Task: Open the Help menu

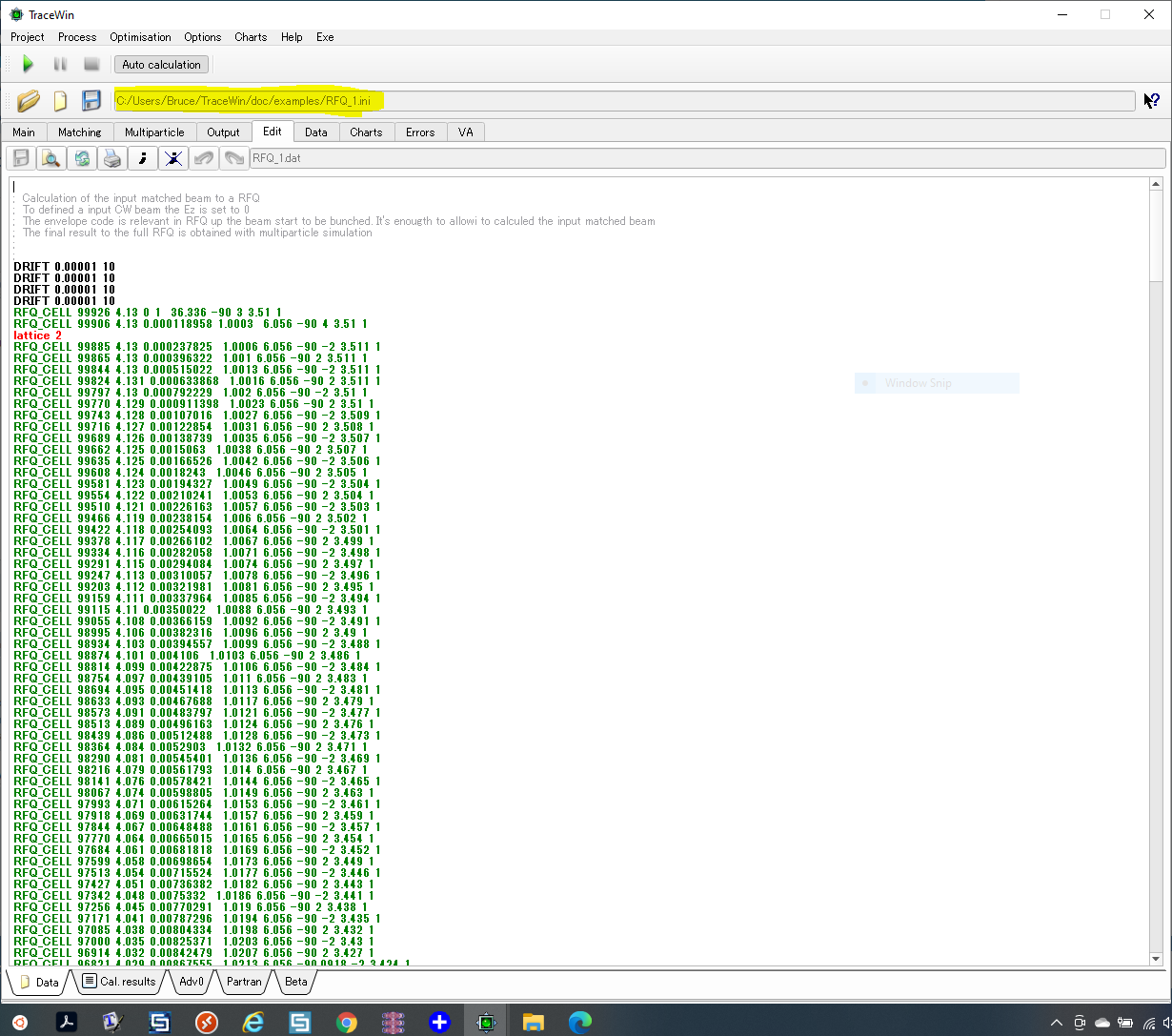Action: (292, 37)
